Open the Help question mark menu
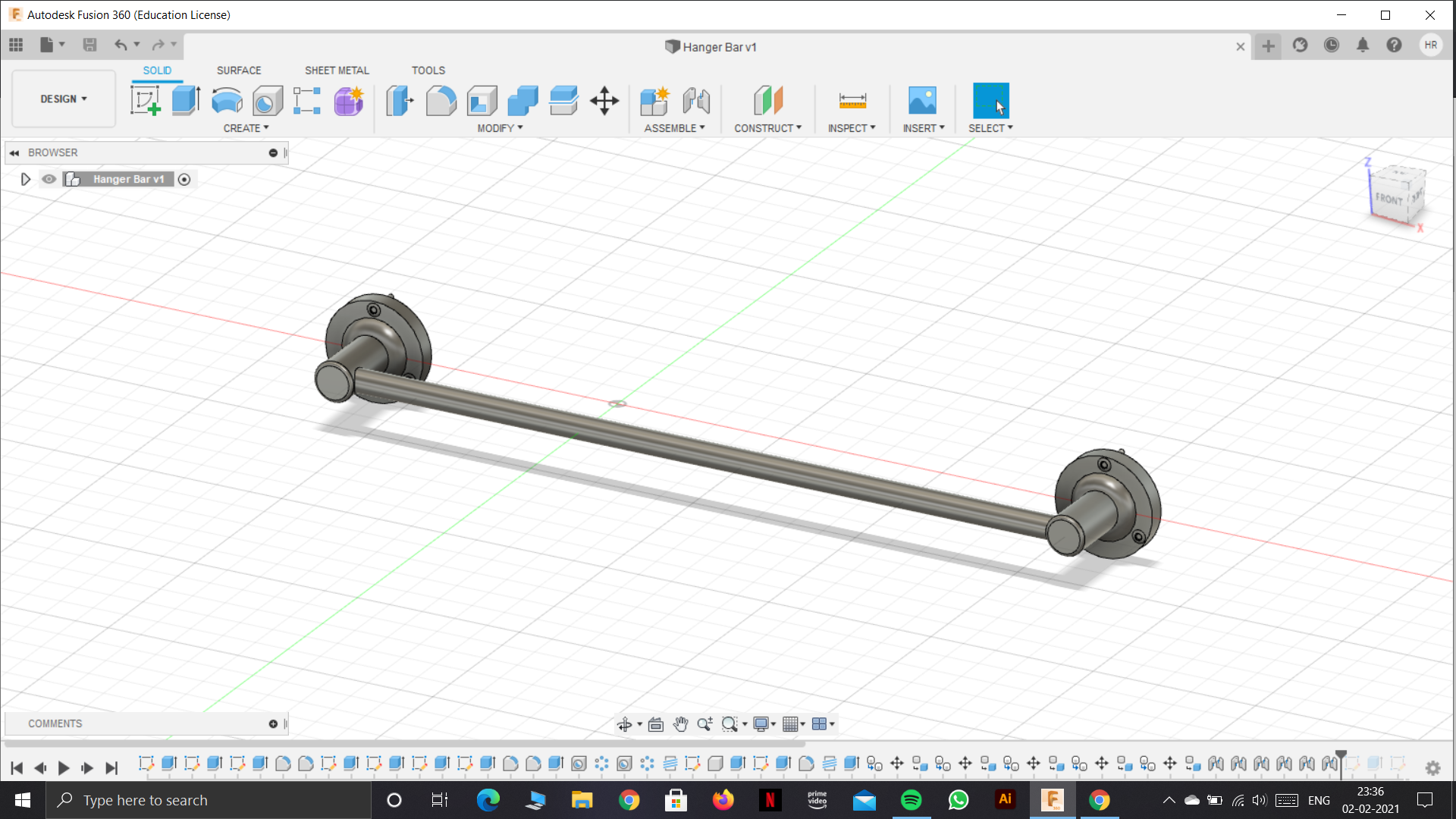Screen dimensions: 1456x819 click(x=1394, y=45)
